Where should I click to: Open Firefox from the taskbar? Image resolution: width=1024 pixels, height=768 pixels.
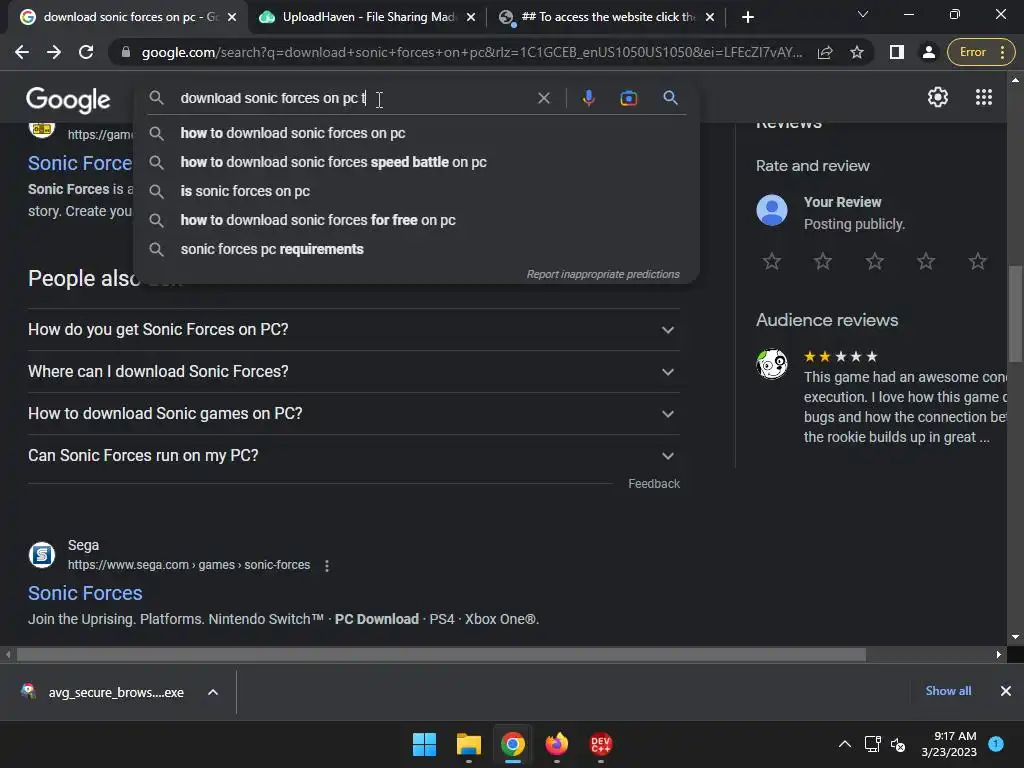pyautogui.click(x=556, y=744)
